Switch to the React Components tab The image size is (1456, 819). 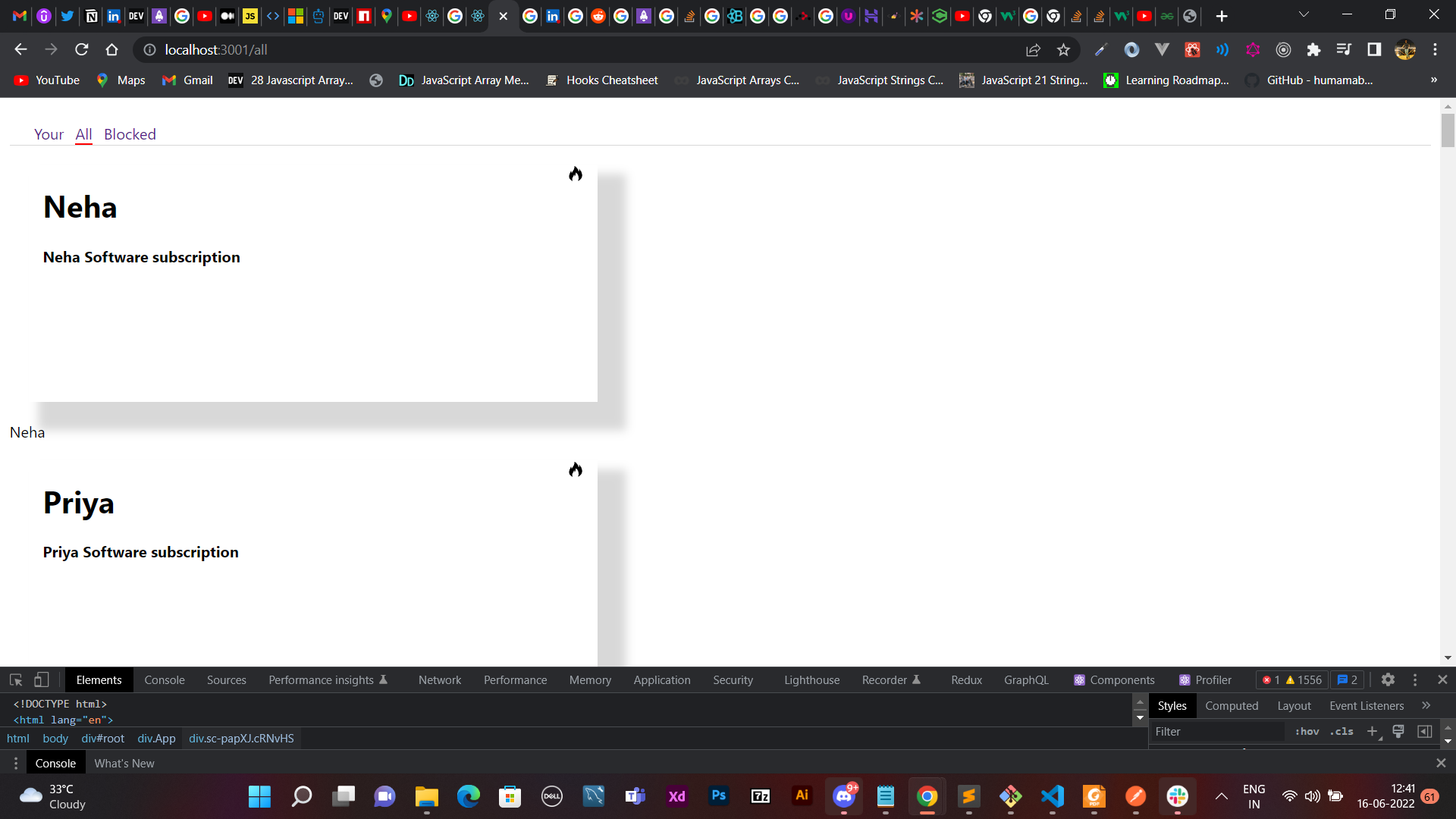pos(1114,680)
